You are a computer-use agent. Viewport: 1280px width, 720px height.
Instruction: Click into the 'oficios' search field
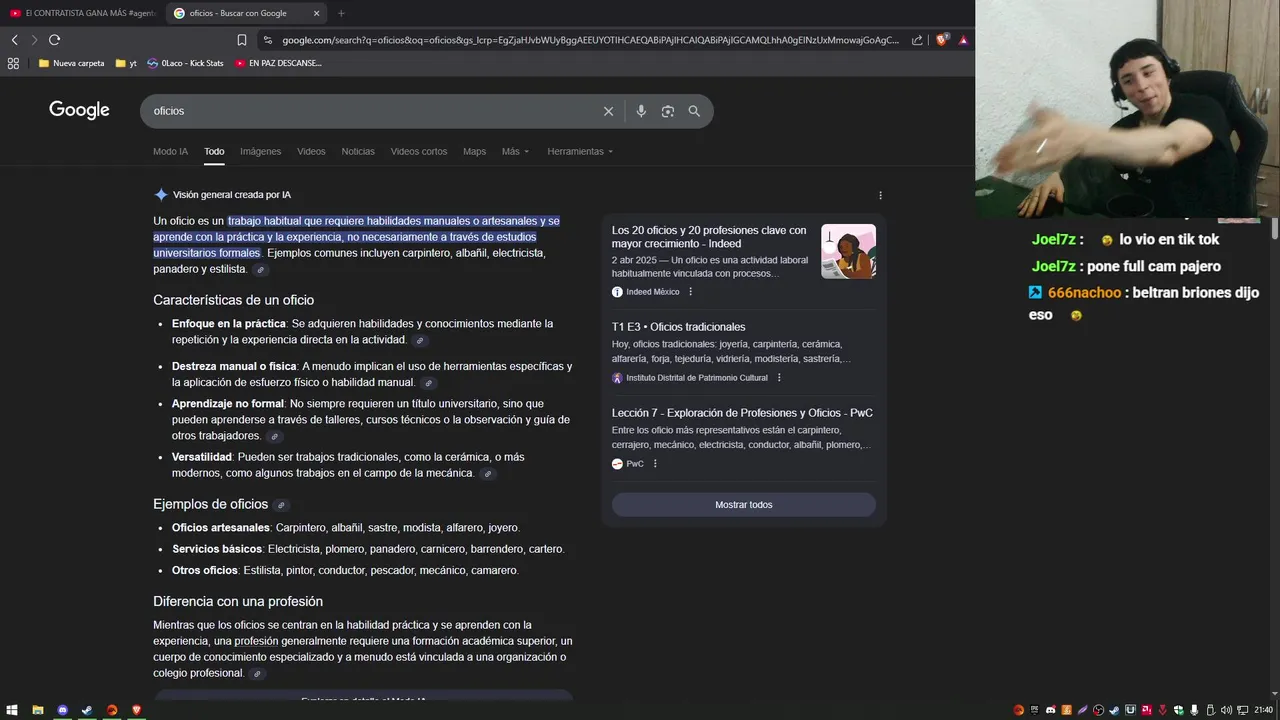point(370,111)
